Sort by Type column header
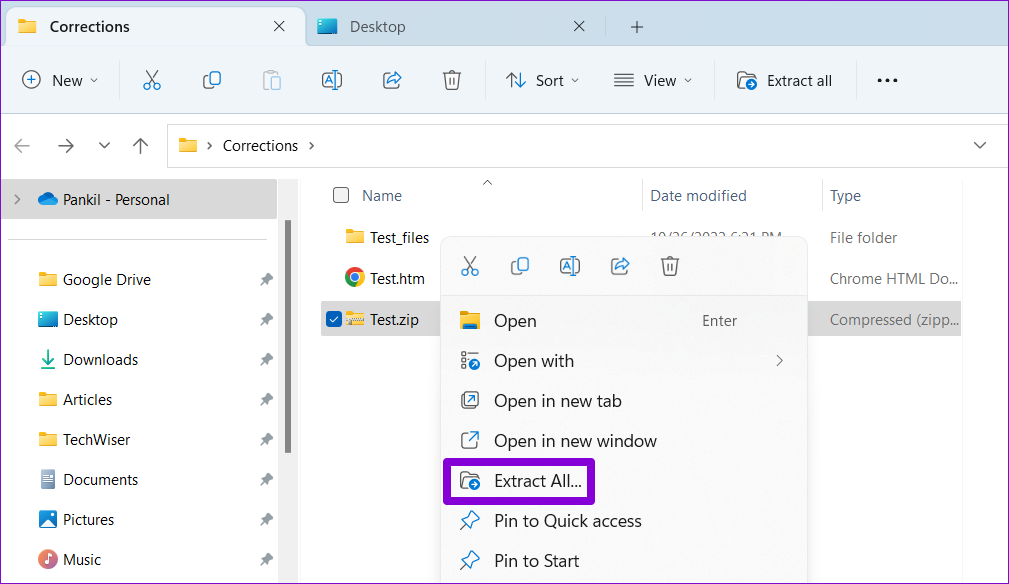Image resolution: width=1009 pixels, height=584 pixels. click(845, 196)
